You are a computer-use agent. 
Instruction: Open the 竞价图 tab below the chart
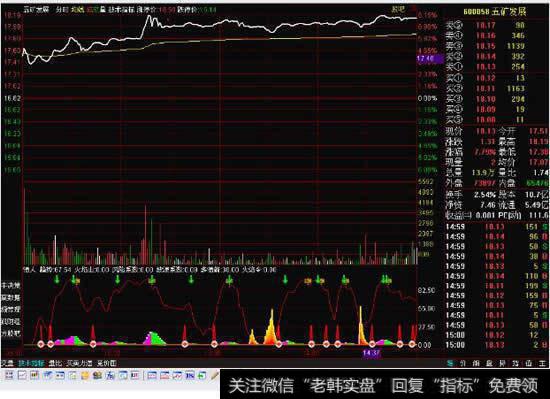(107, 363)
